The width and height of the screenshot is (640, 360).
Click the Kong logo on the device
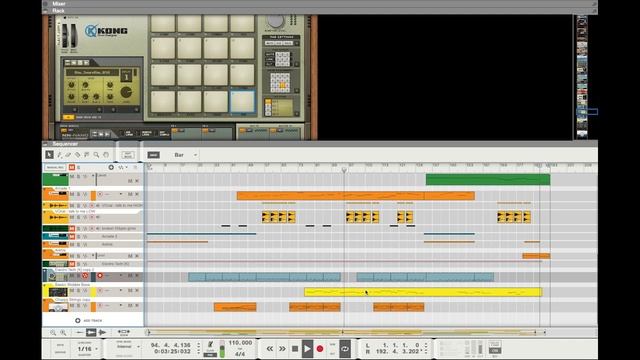point(107,31)
